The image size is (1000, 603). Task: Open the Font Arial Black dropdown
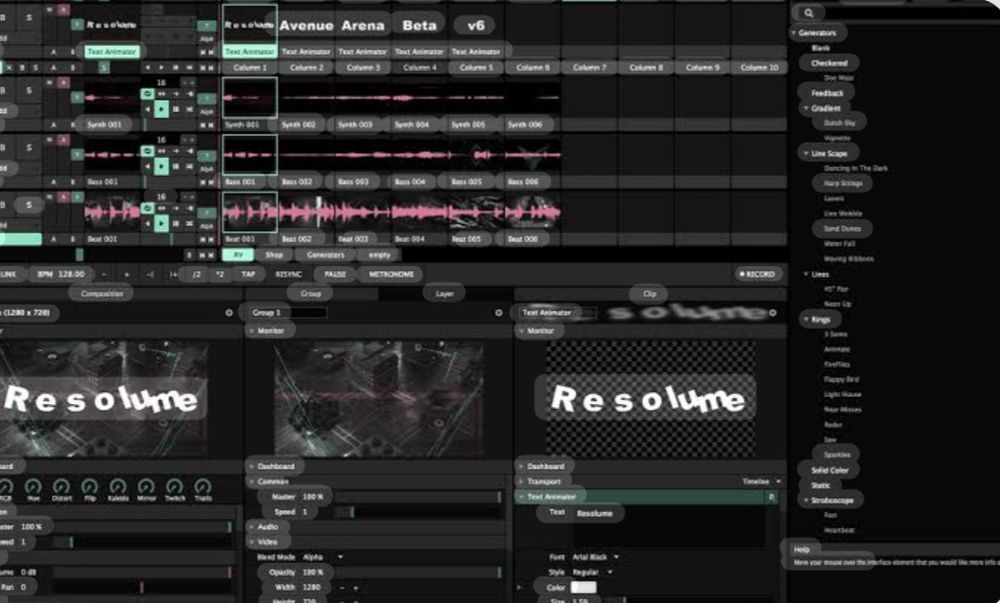click(594, 557)
